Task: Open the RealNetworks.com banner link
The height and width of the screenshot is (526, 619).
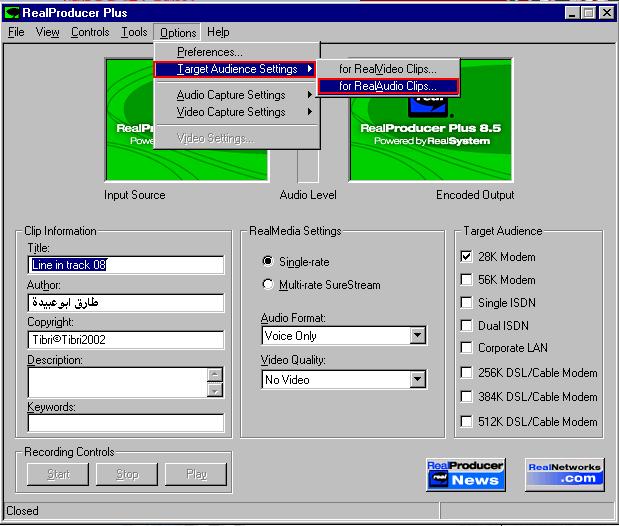Action: pyautogui.click(x=565, y=475)
